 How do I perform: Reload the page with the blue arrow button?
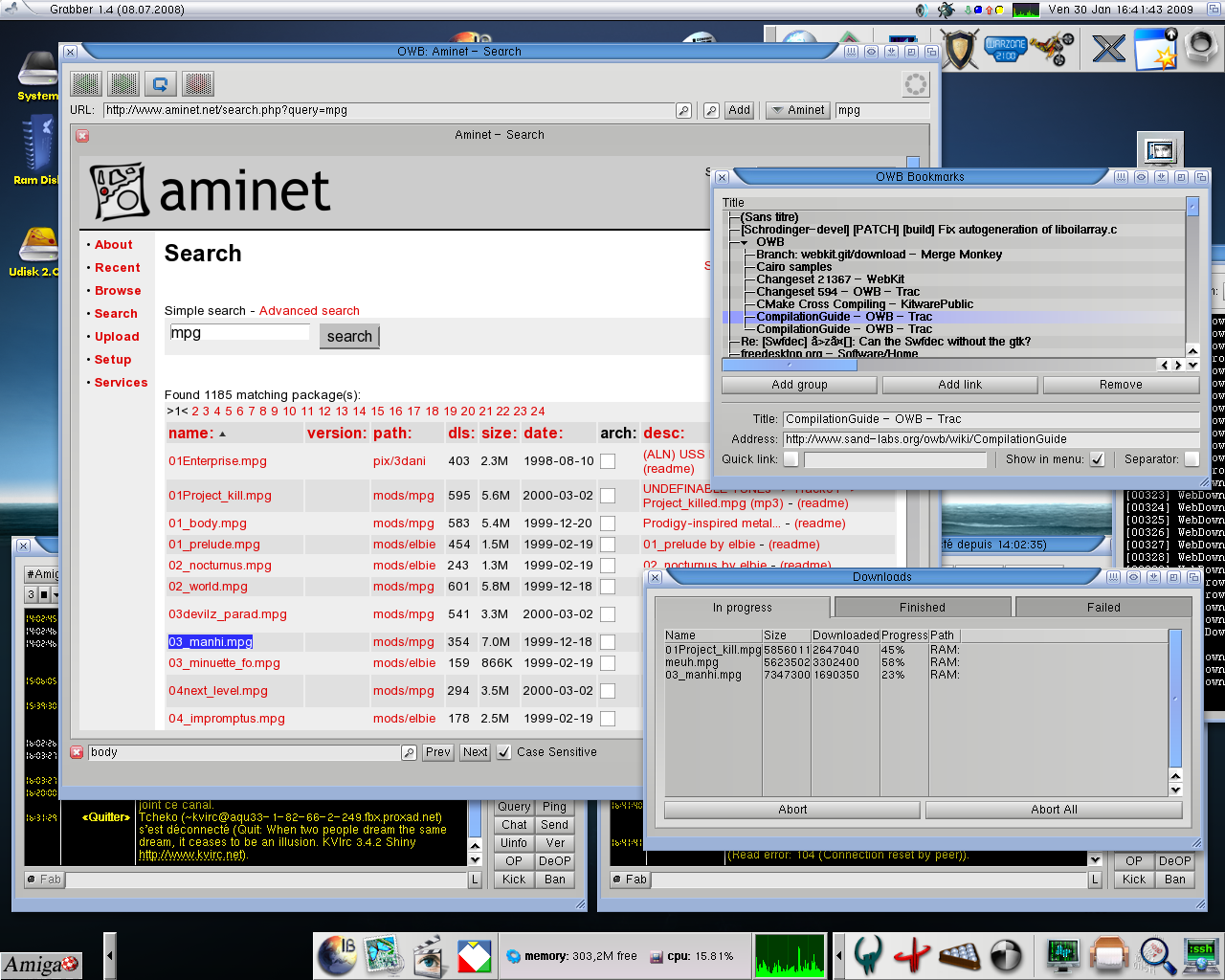point(160,84)
